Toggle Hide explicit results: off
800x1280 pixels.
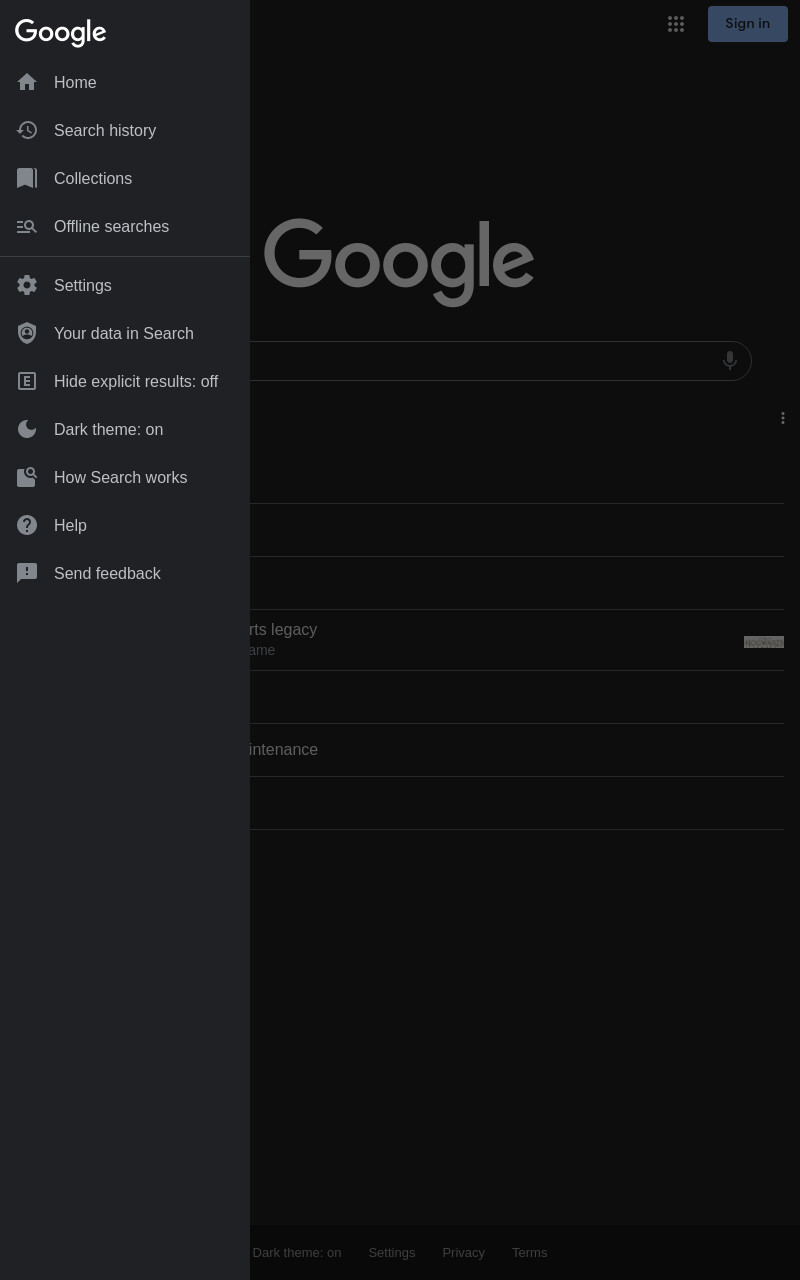coord(125,381)
